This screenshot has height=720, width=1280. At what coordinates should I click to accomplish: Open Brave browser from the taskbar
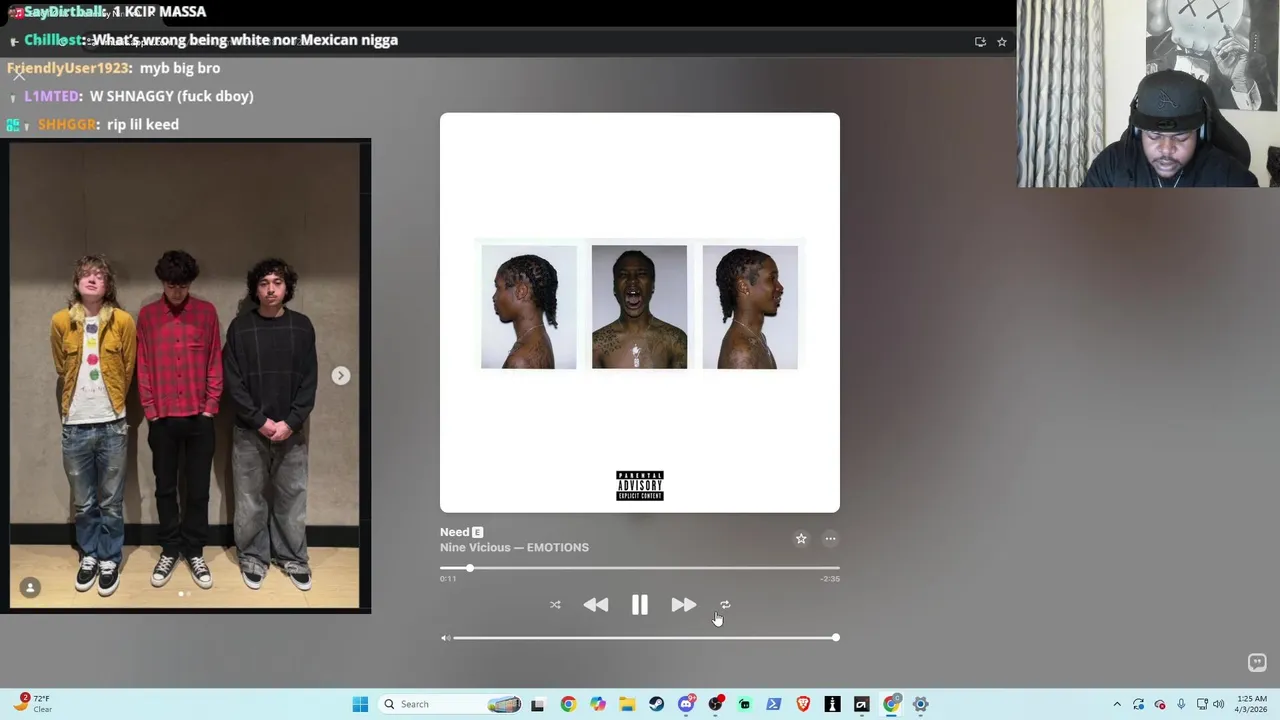pos(803,704)
